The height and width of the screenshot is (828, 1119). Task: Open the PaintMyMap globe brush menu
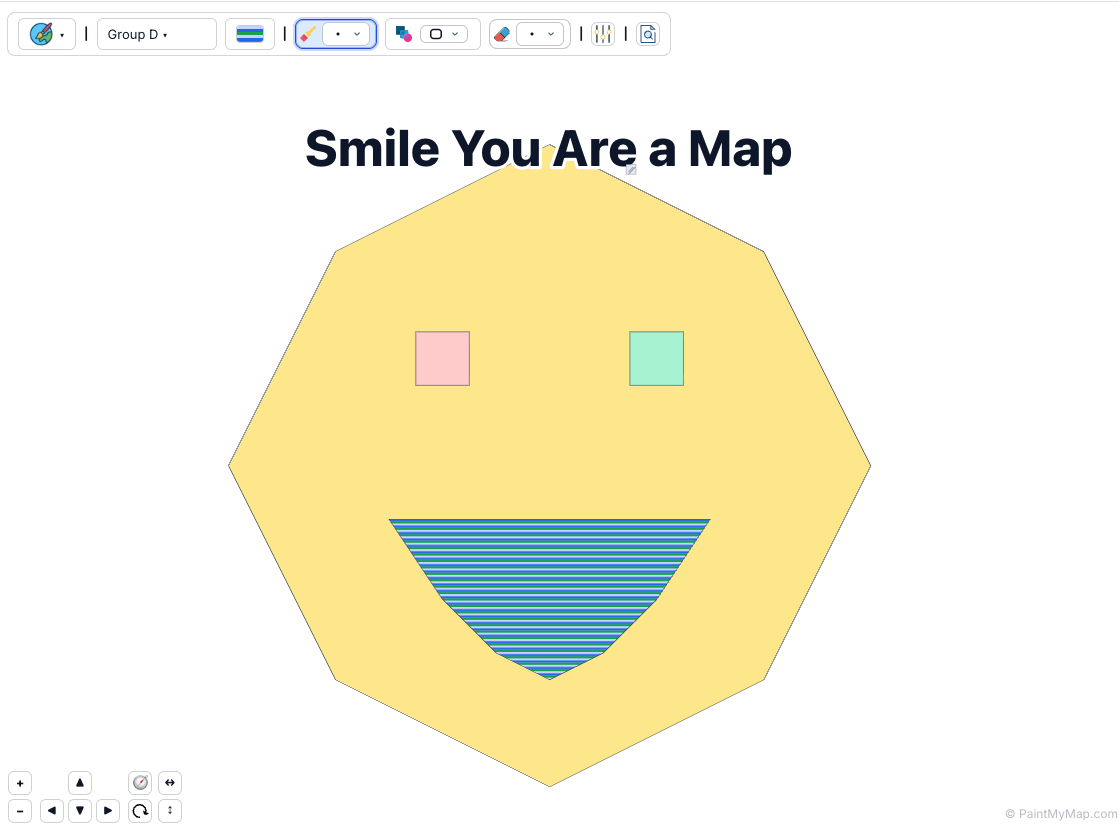46,34
